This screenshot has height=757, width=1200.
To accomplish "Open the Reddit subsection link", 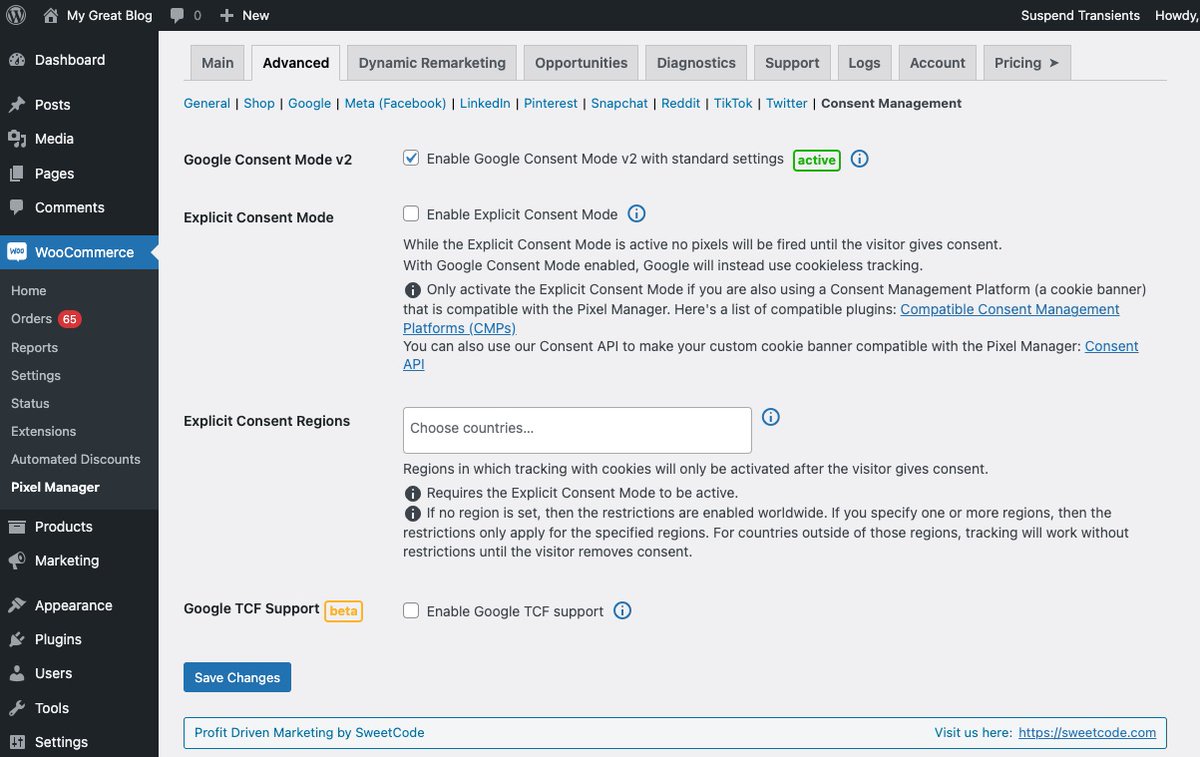I will click(681, 103).
